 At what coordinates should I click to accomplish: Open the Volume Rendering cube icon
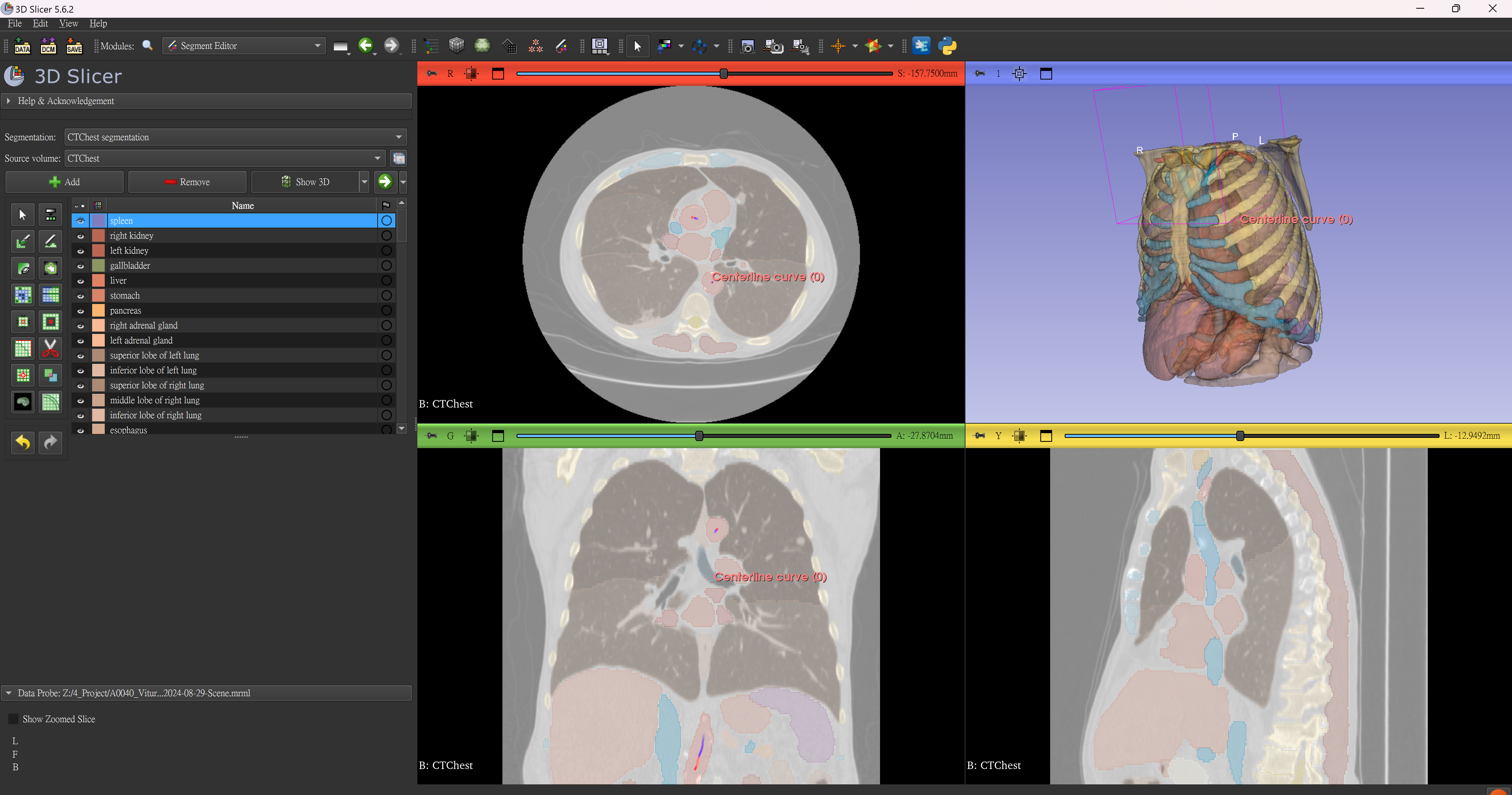point(456,45)
